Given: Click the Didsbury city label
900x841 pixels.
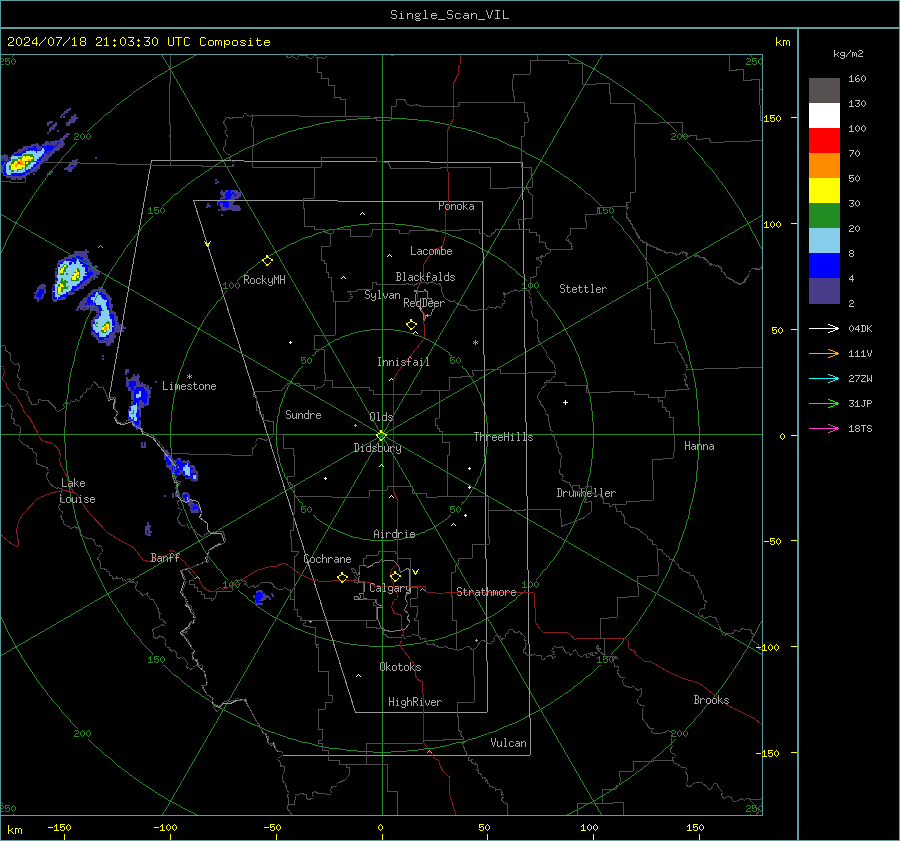Looking at the screenshot, I should pyautogui.click(x=377, y=448).
